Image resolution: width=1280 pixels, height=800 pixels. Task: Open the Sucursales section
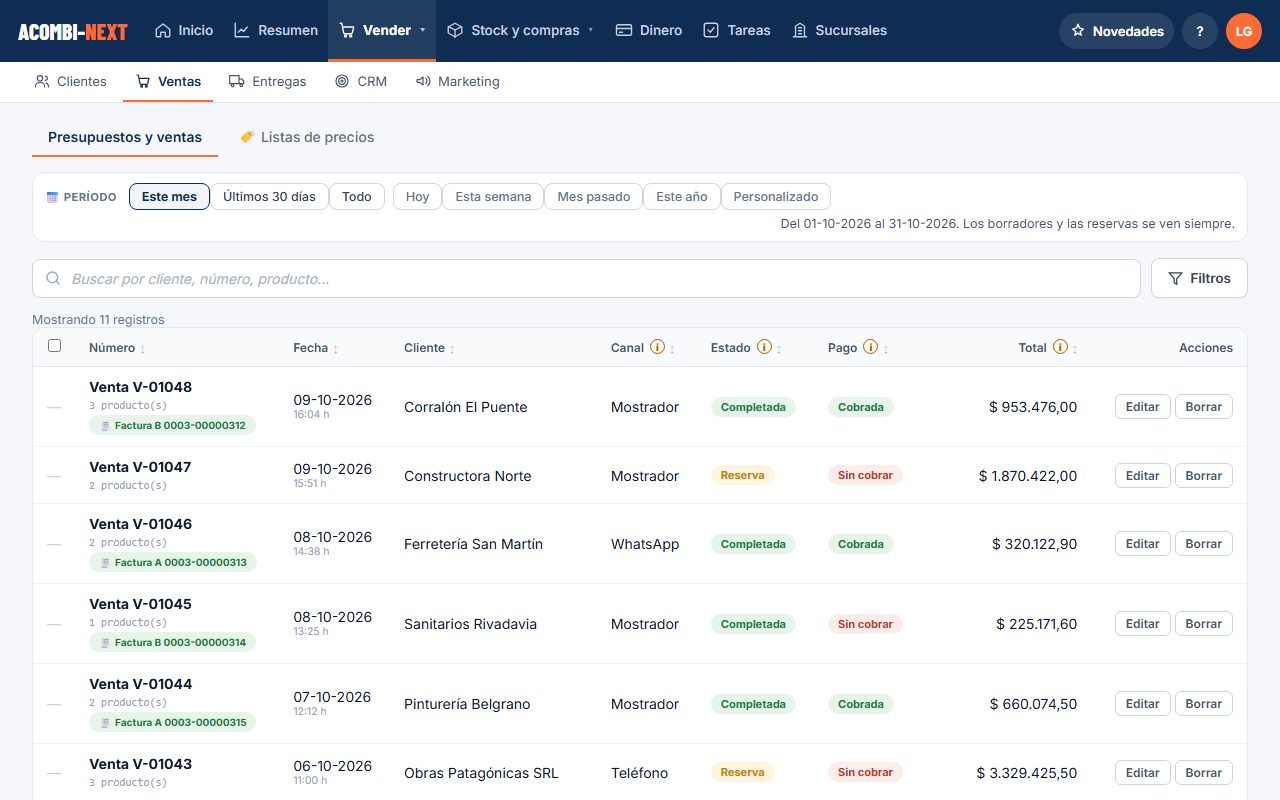coord(839,30)
